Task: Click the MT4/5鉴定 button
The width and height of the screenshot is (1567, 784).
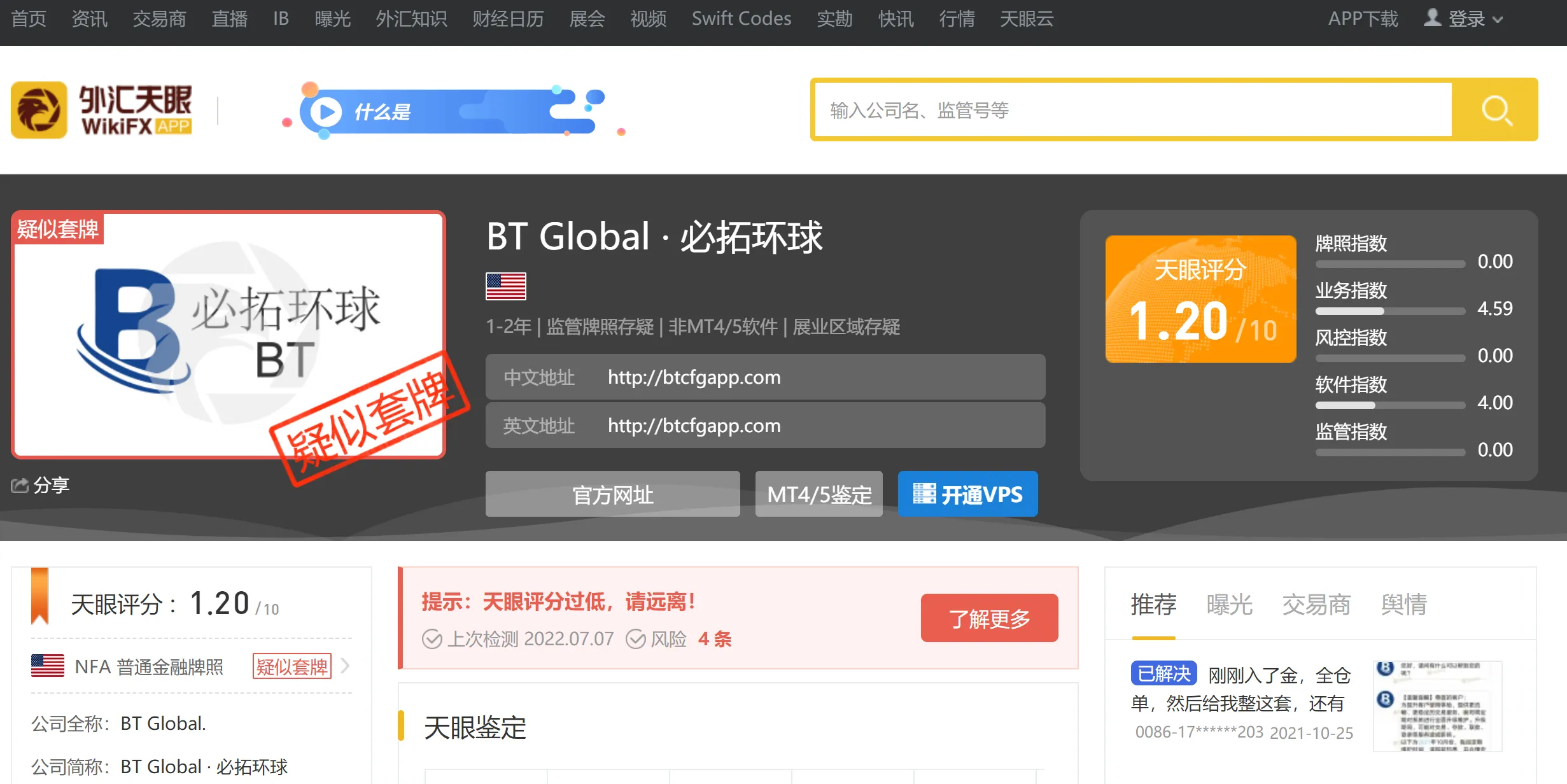Action: pyautogui.click(x=819, y=494)
